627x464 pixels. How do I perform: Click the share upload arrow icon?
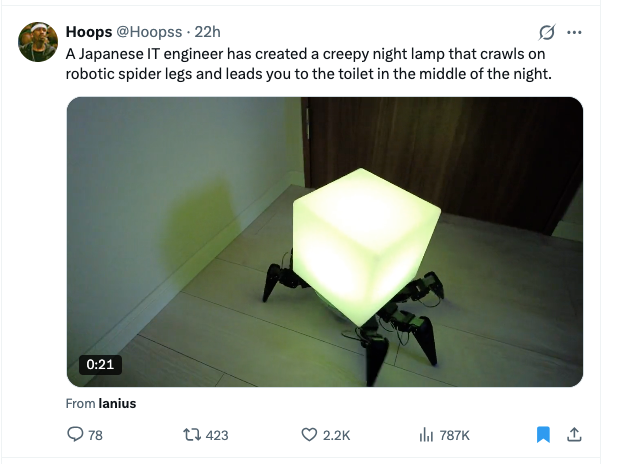coord(574,434)
